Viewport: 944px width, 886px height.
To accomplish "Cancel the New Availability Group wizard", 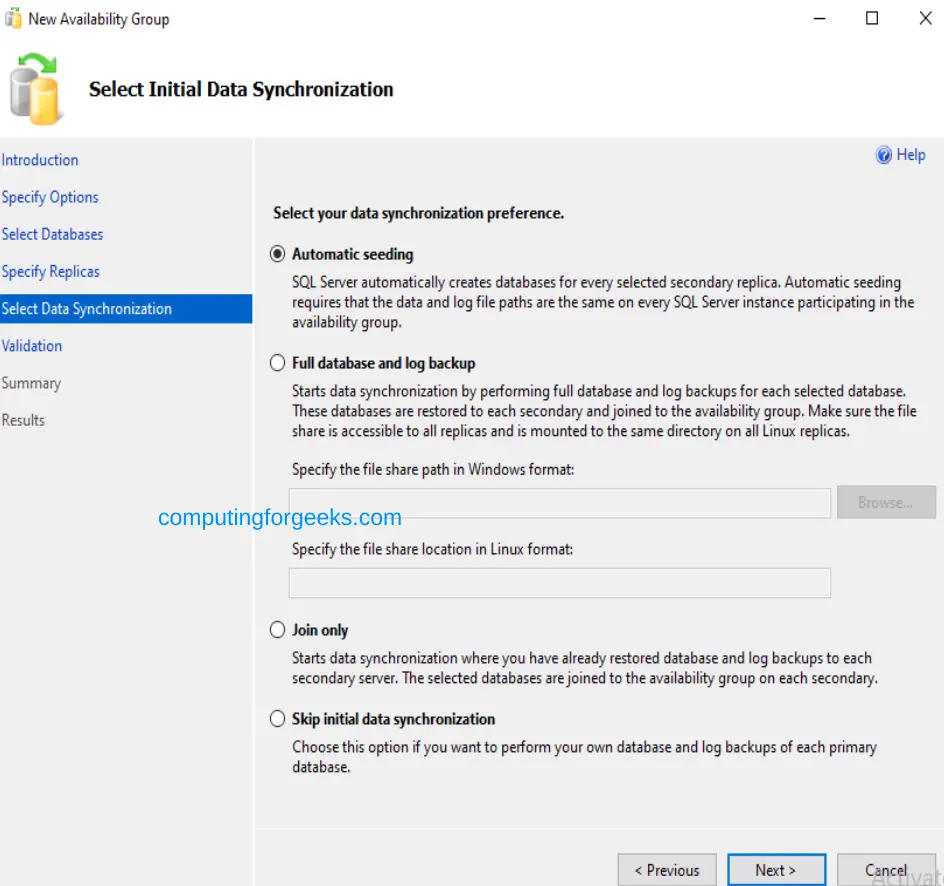I will (x=886, y=870).
